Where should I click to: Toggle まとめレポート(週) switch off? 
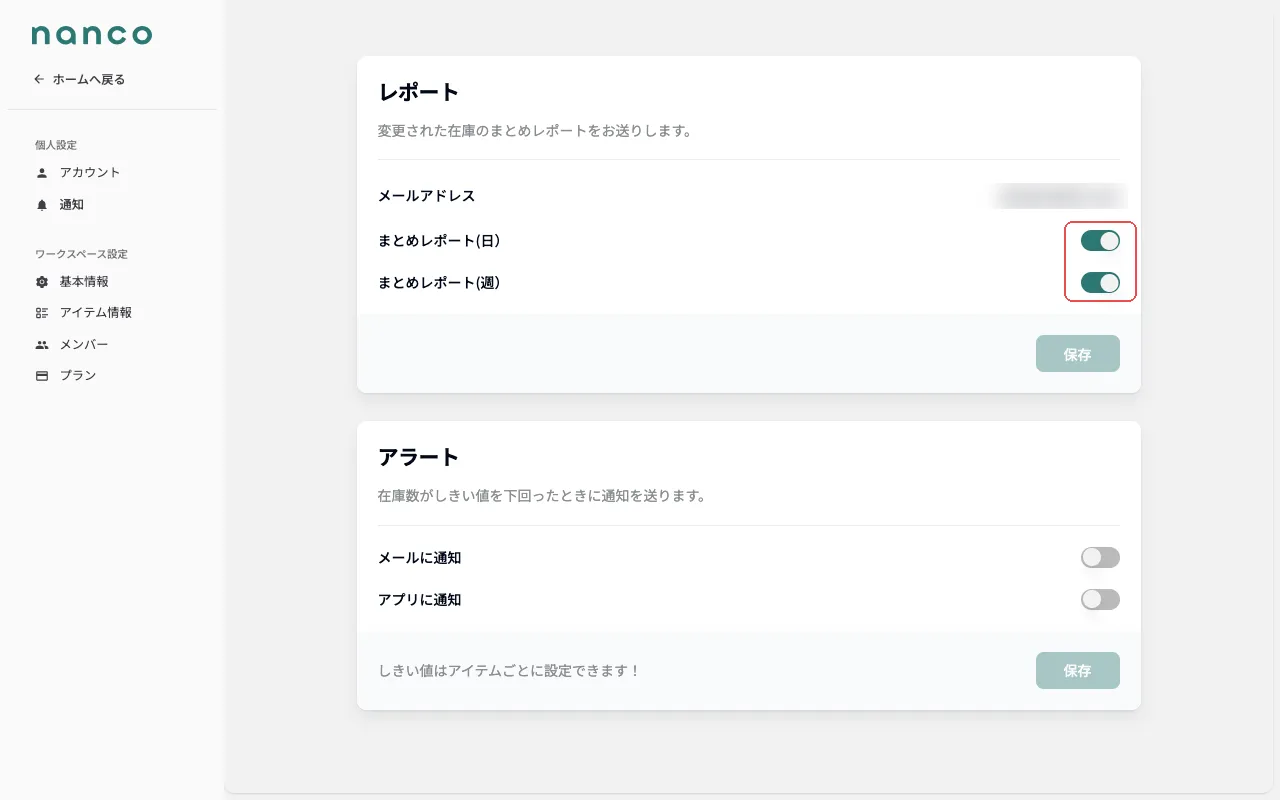pos(1100,283)
